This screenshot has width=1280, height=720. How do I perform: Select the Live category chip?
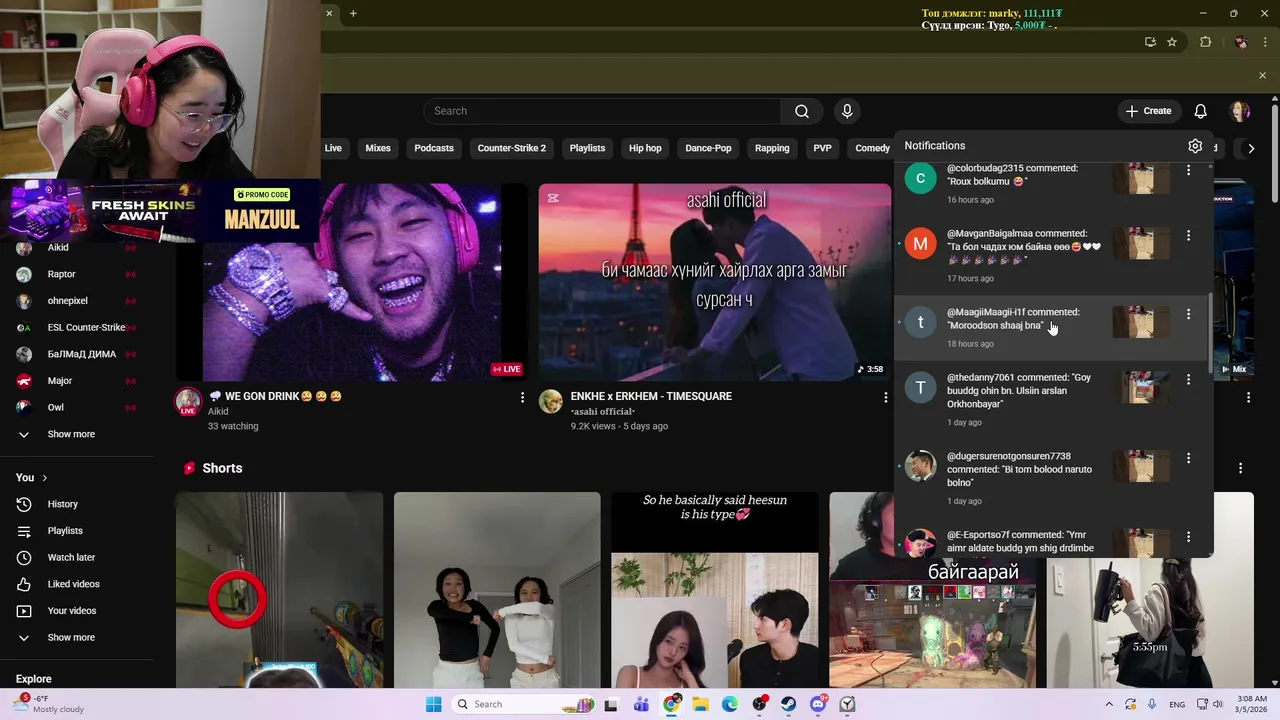[333, 148]
